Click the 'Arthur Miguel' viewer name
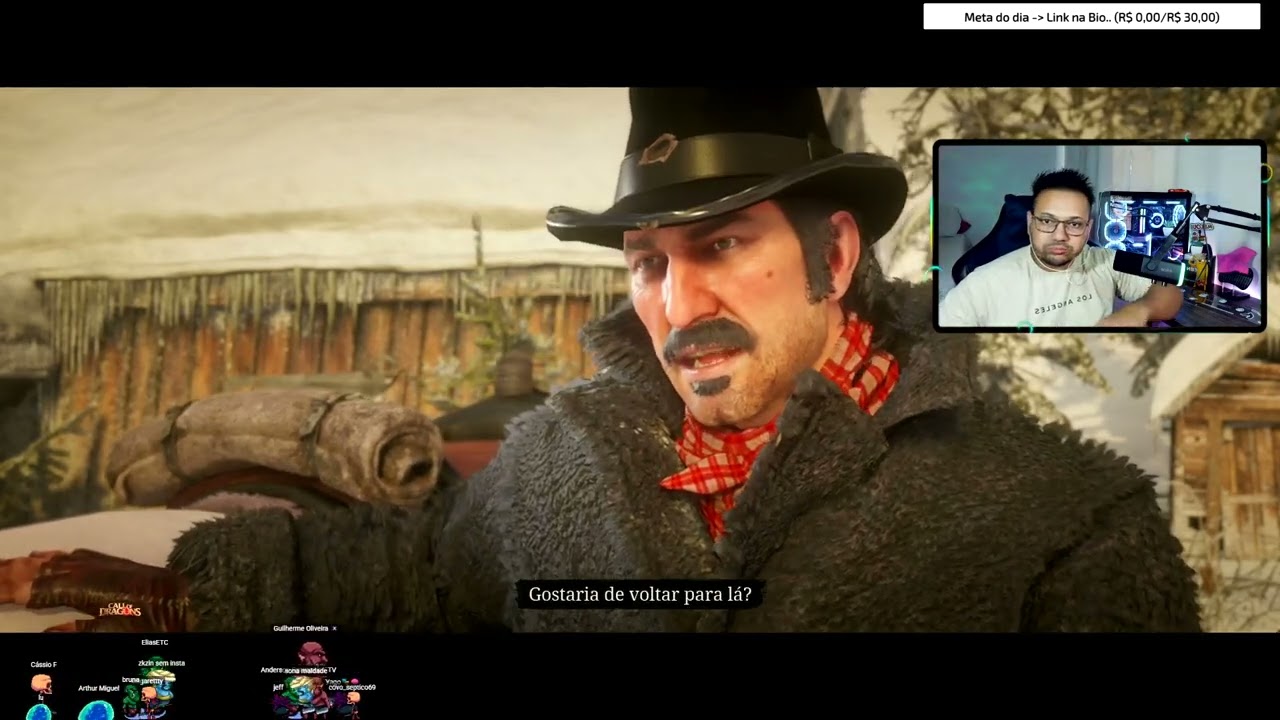The image size is (1280, 720). [x=99, y=688]
